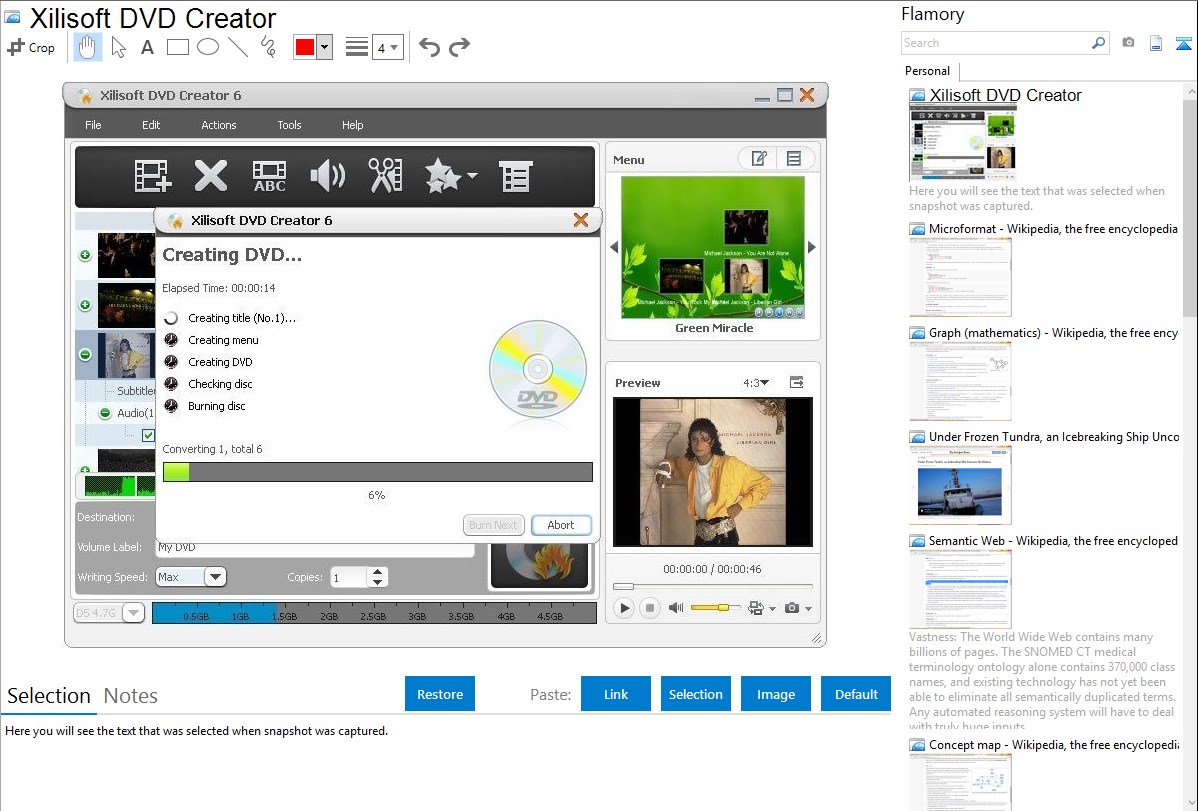Screen dimensions: 1198x811
Task: Click the Paste Link button
Action: [x=616, y=694]
